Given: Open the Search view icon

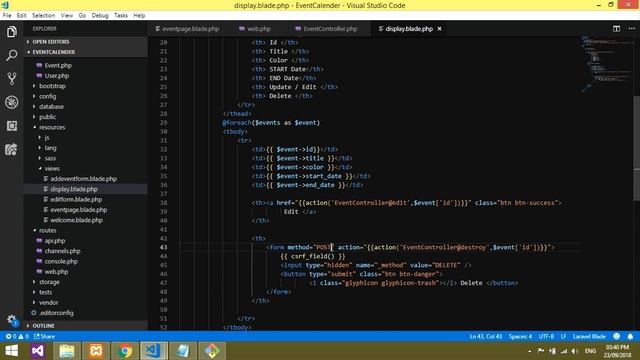Looking at the screenshot, I should point(11,55).
